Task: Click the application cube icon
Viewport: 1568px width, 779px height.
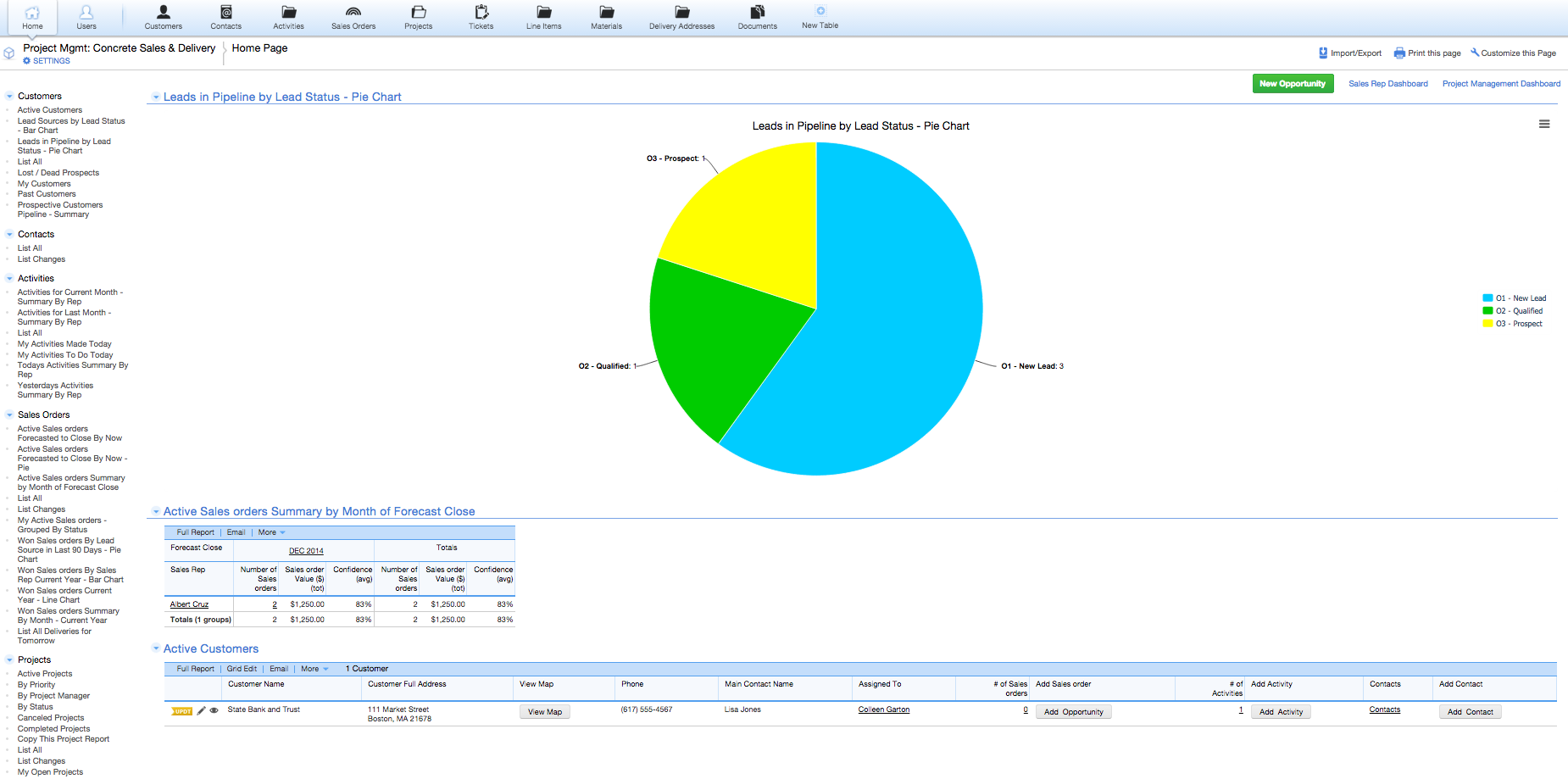Action: [x=9, y=53]
